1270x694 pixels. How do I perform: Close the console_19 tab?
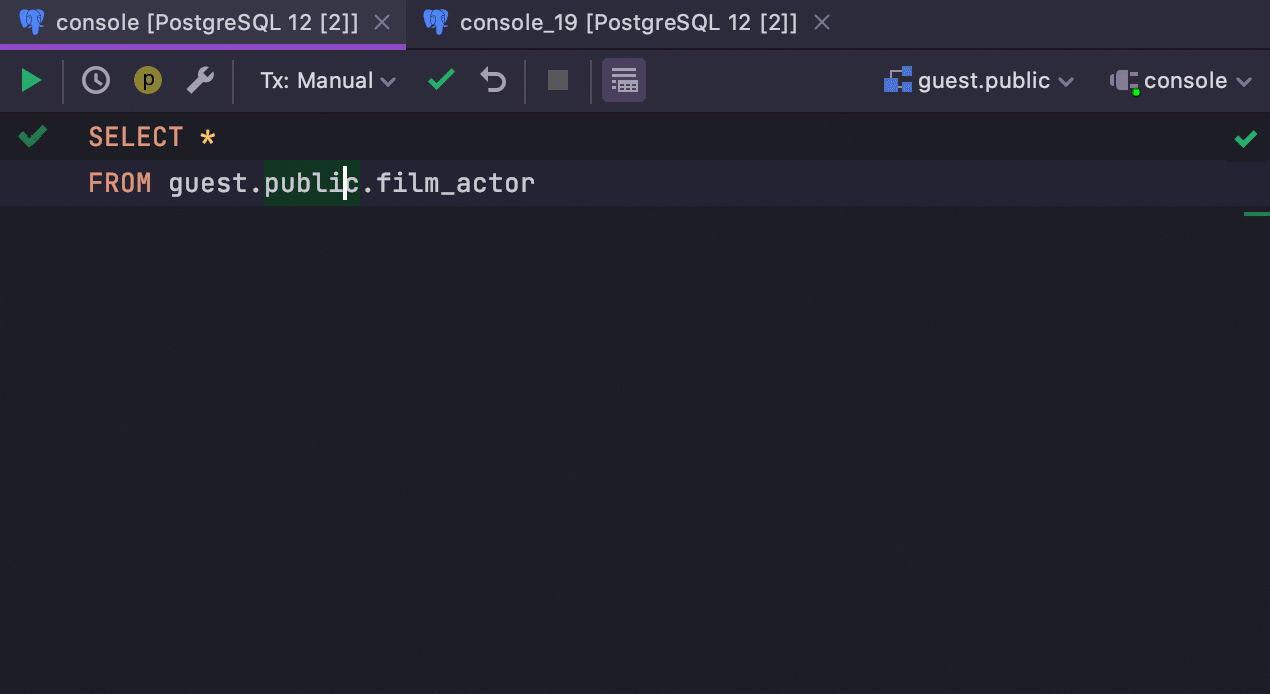[x=821, y=22]
